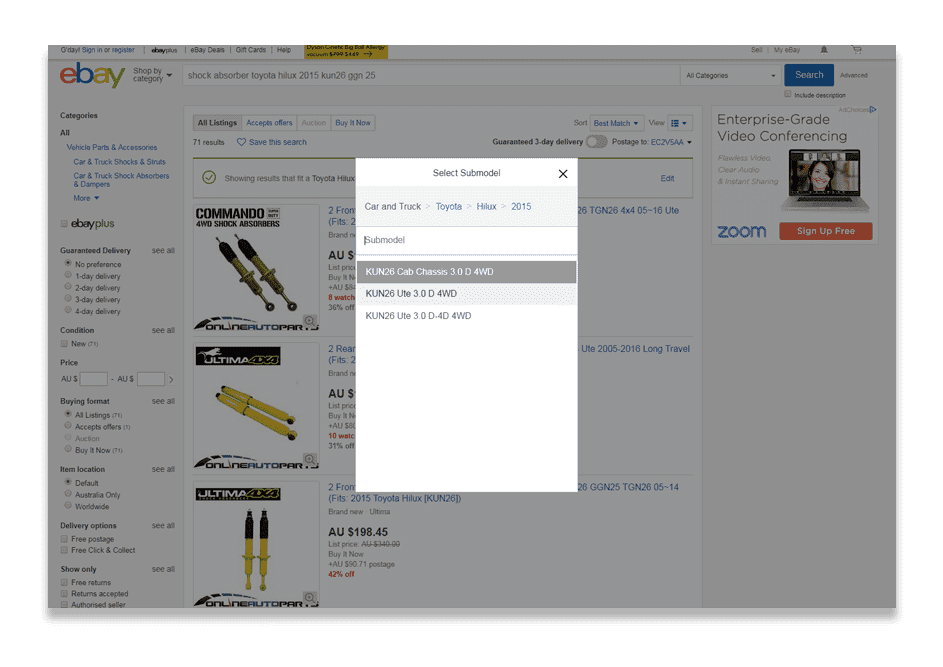Switch to the Auction tab
Viewport: 943px width, 667px height.
[313, 123]
